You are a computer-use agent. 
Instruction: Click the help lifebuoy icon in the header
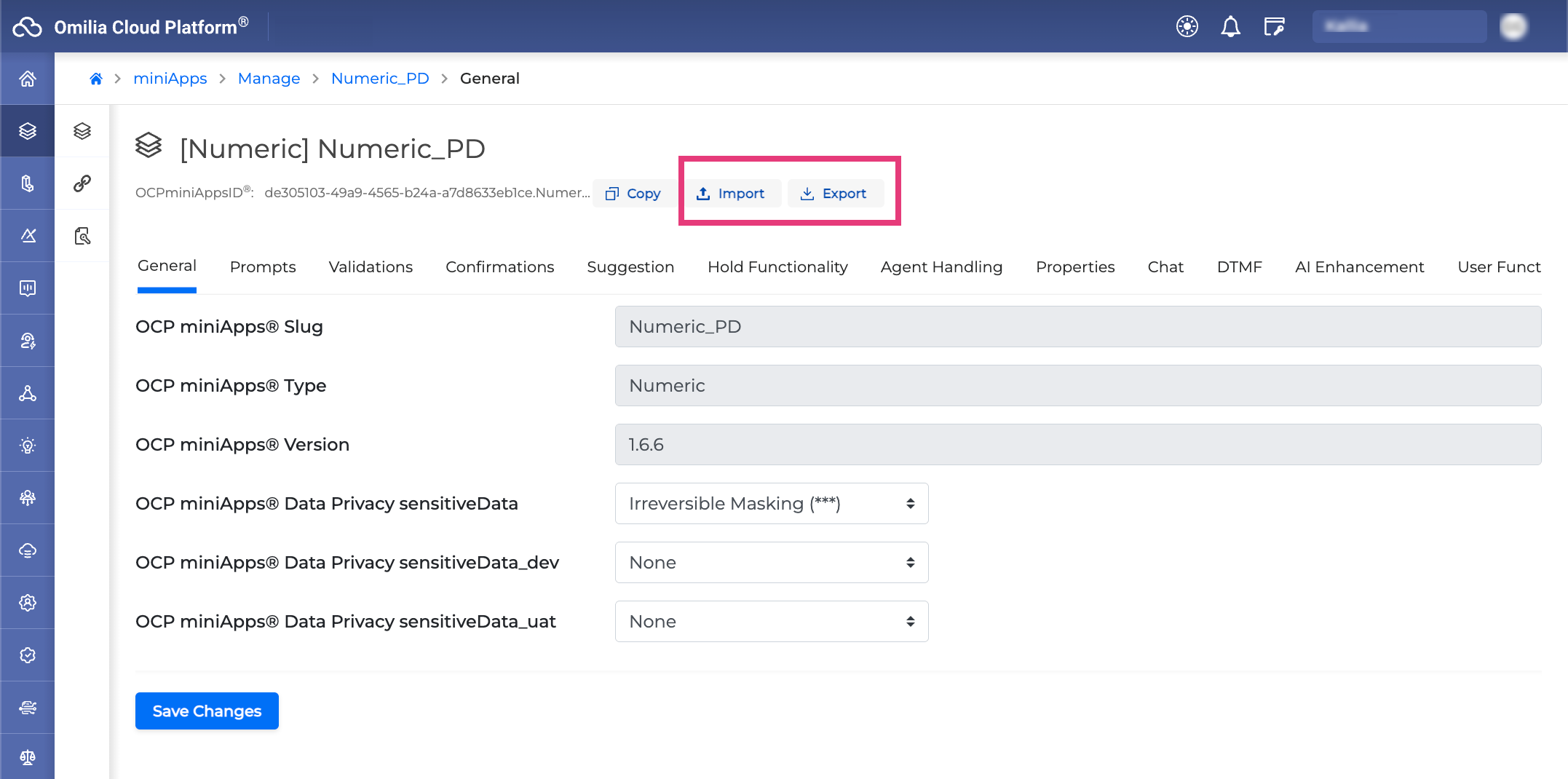(x=1187, y=27)
